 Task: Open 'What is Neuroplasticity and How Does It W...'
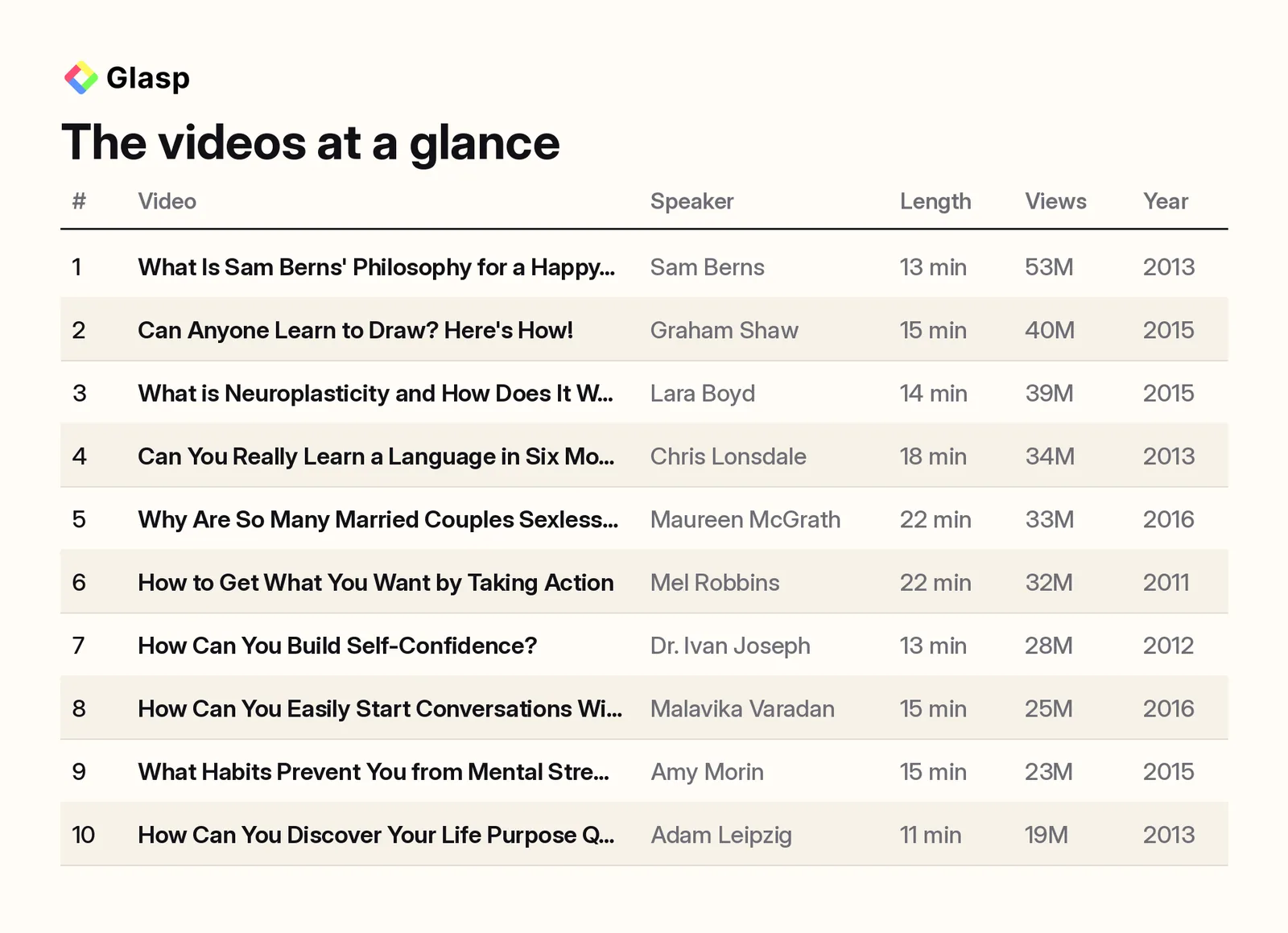tap(375, 394)
